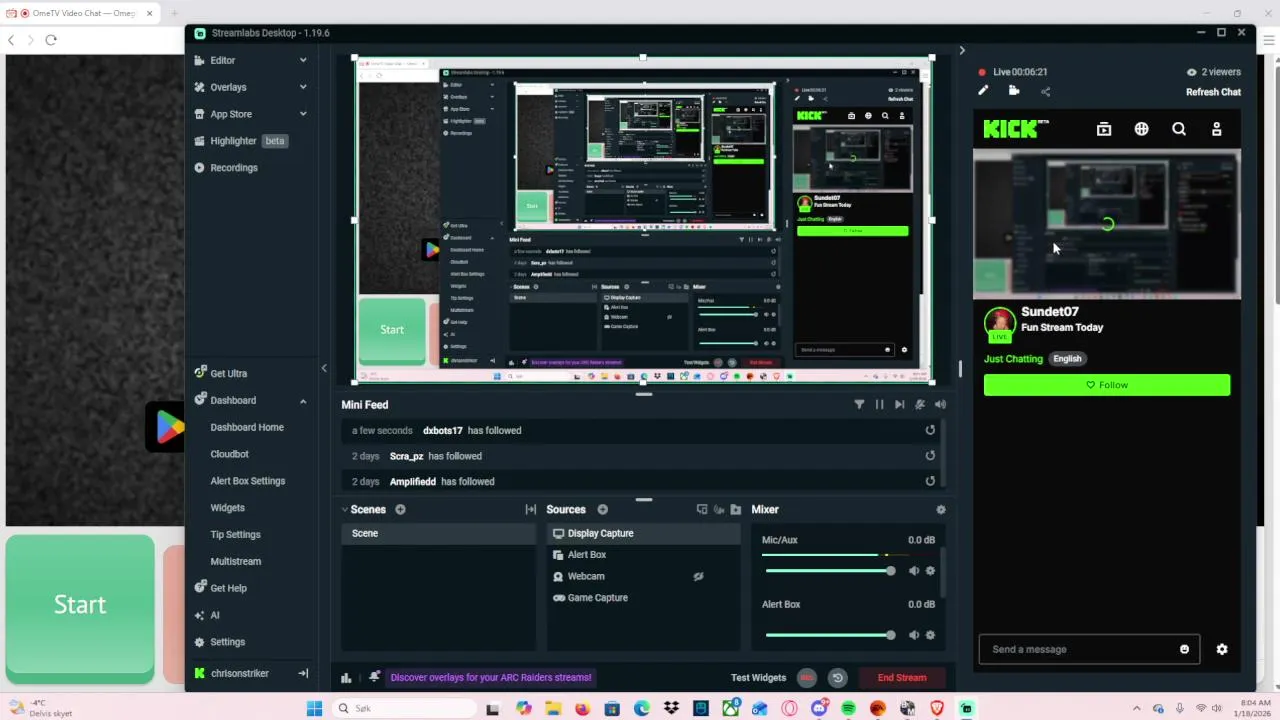Screen dimensions: 1280x720
Task: Open the scene transitions icon
Action: point(530,509)
